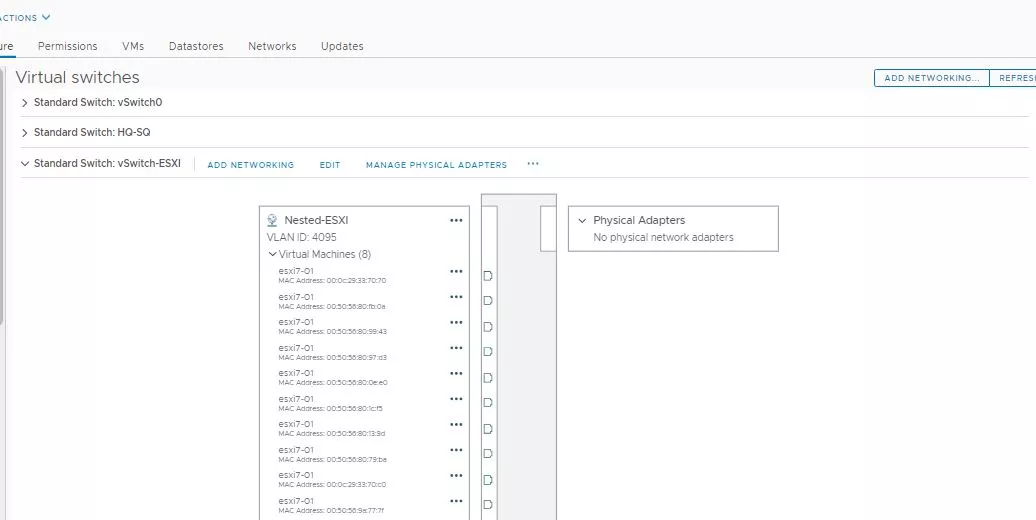Viewport: 1036px width, 520px height.
Task: Open options for VM with MAC 00:50:56:80:97:d3
Action: [x=456, y=348]
